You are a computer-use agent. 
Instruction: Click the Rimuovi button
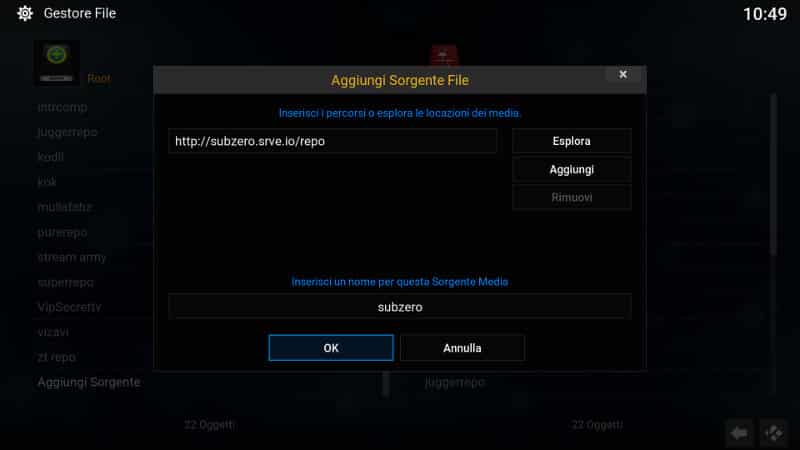571,197
